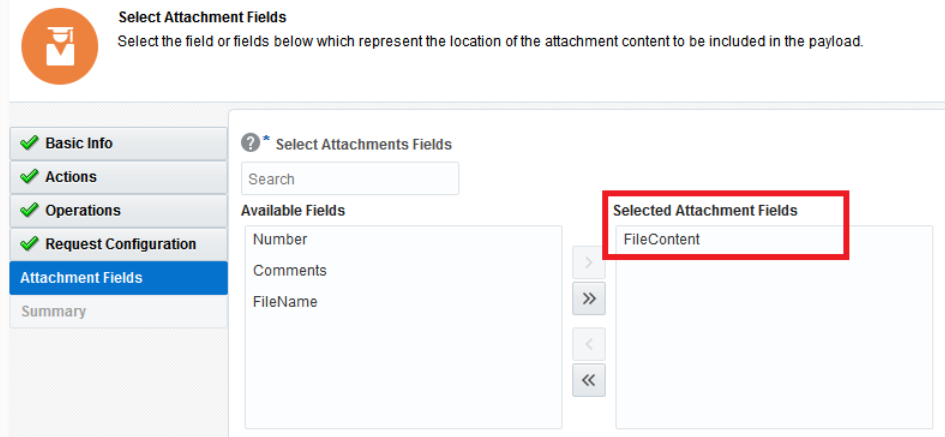Open the Request Configuration step

click(120, 244)
